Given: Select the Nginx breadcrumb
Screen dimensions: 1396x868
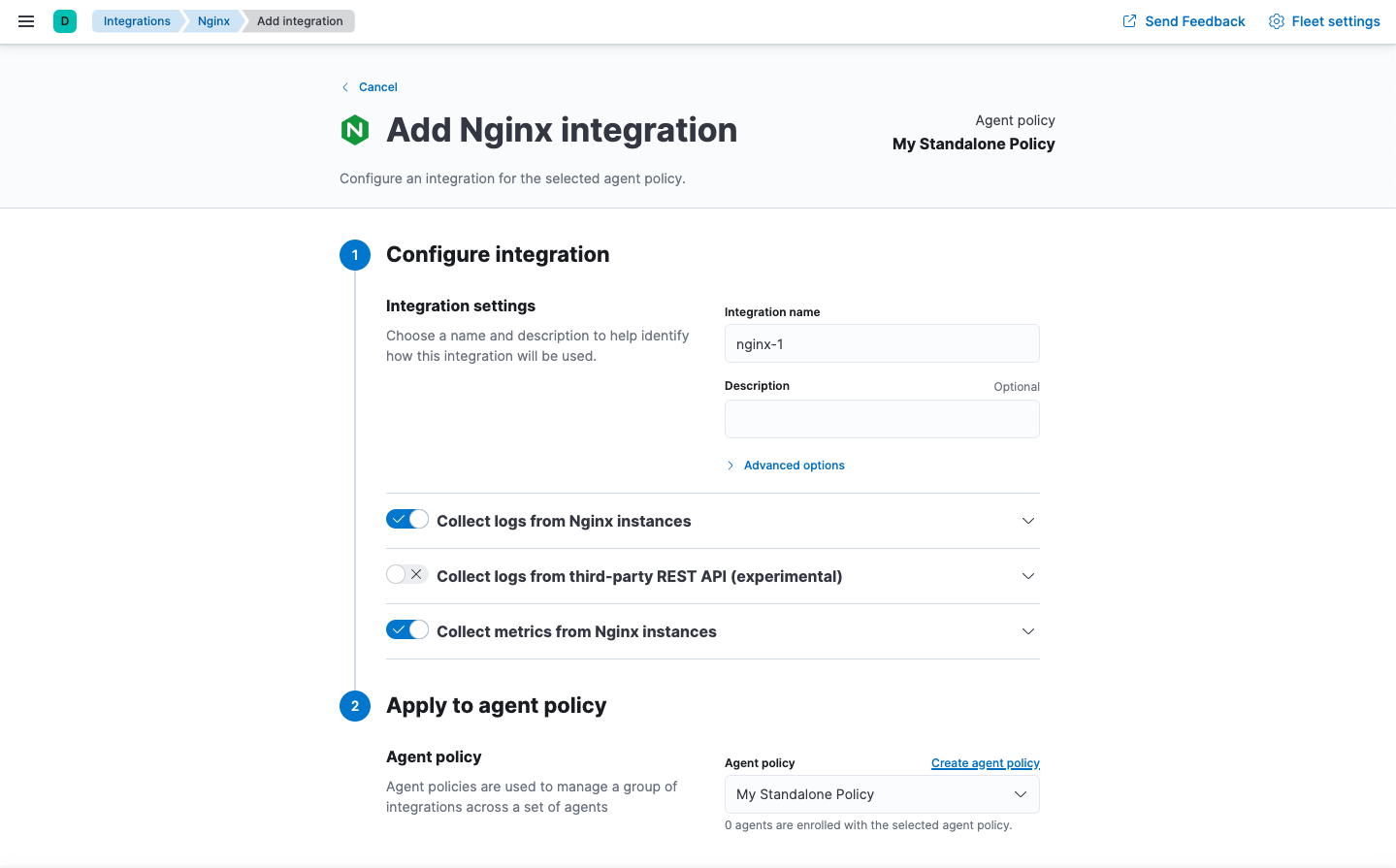Looking at the screenshot, I should (x=212, y=20).
